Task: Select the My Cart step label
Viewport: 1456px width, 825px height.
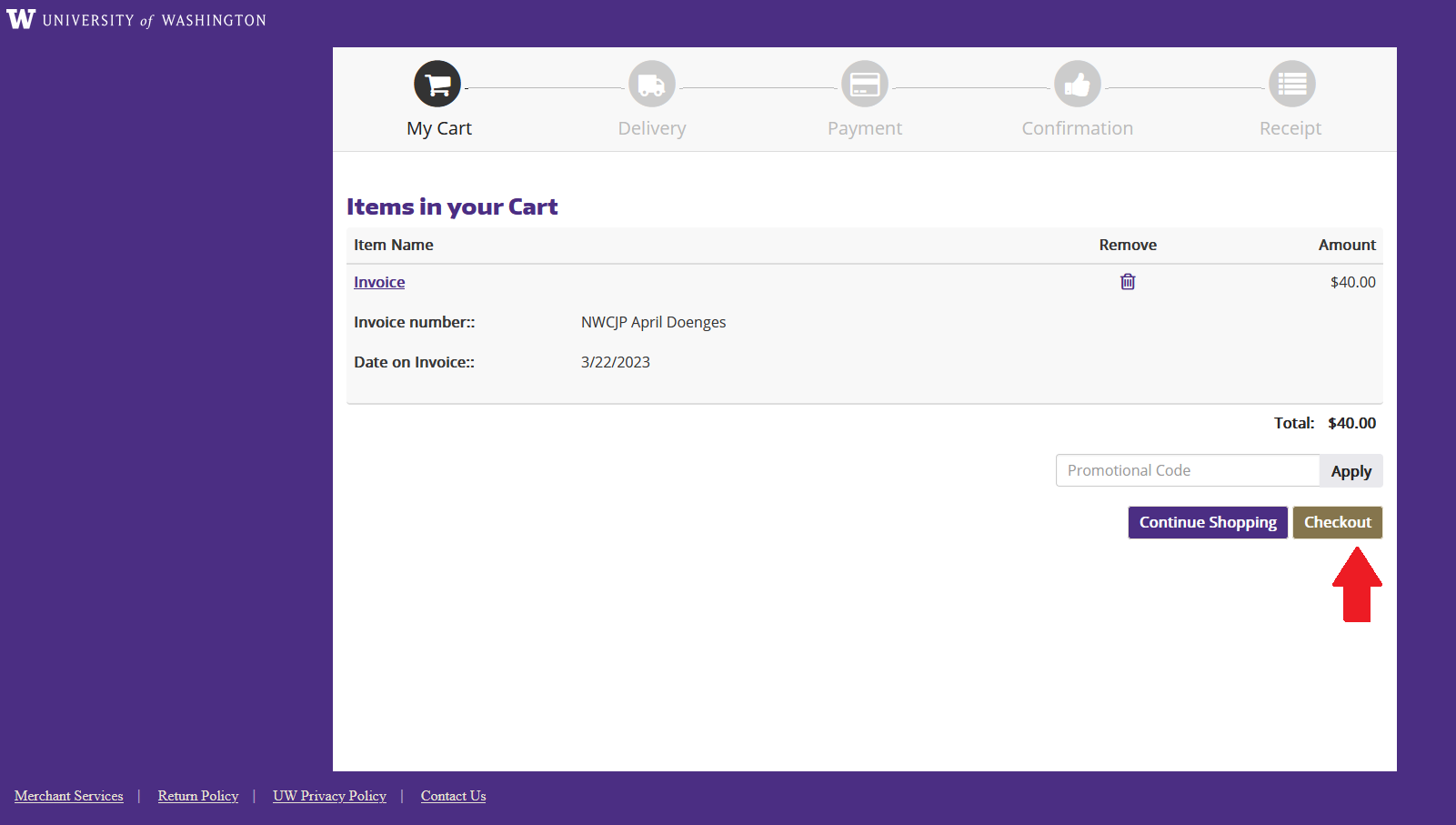Action: (x=439, y=128)
